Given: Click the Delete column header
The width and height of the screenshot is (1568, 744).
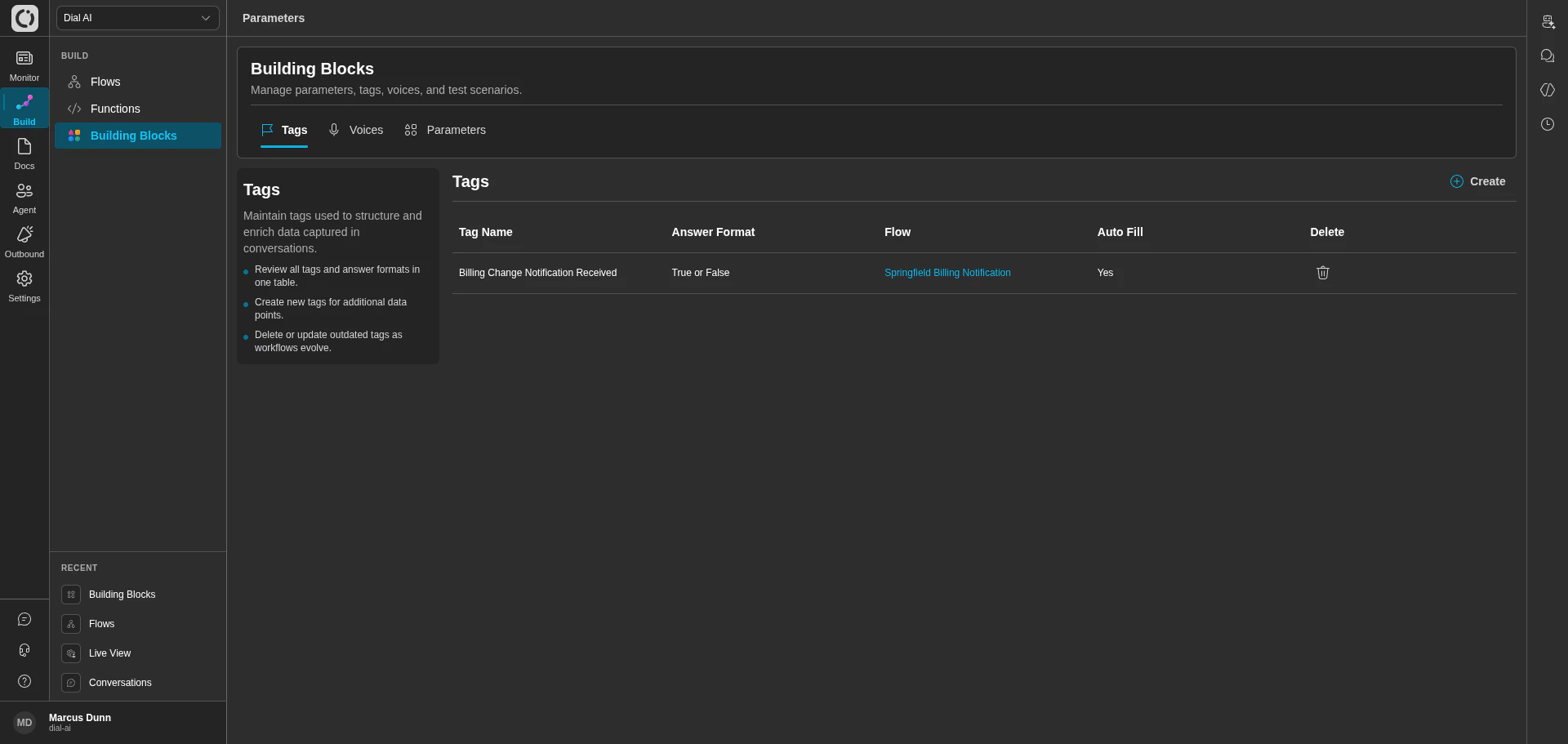Looking at the screenshot, I should [1327, 232].
